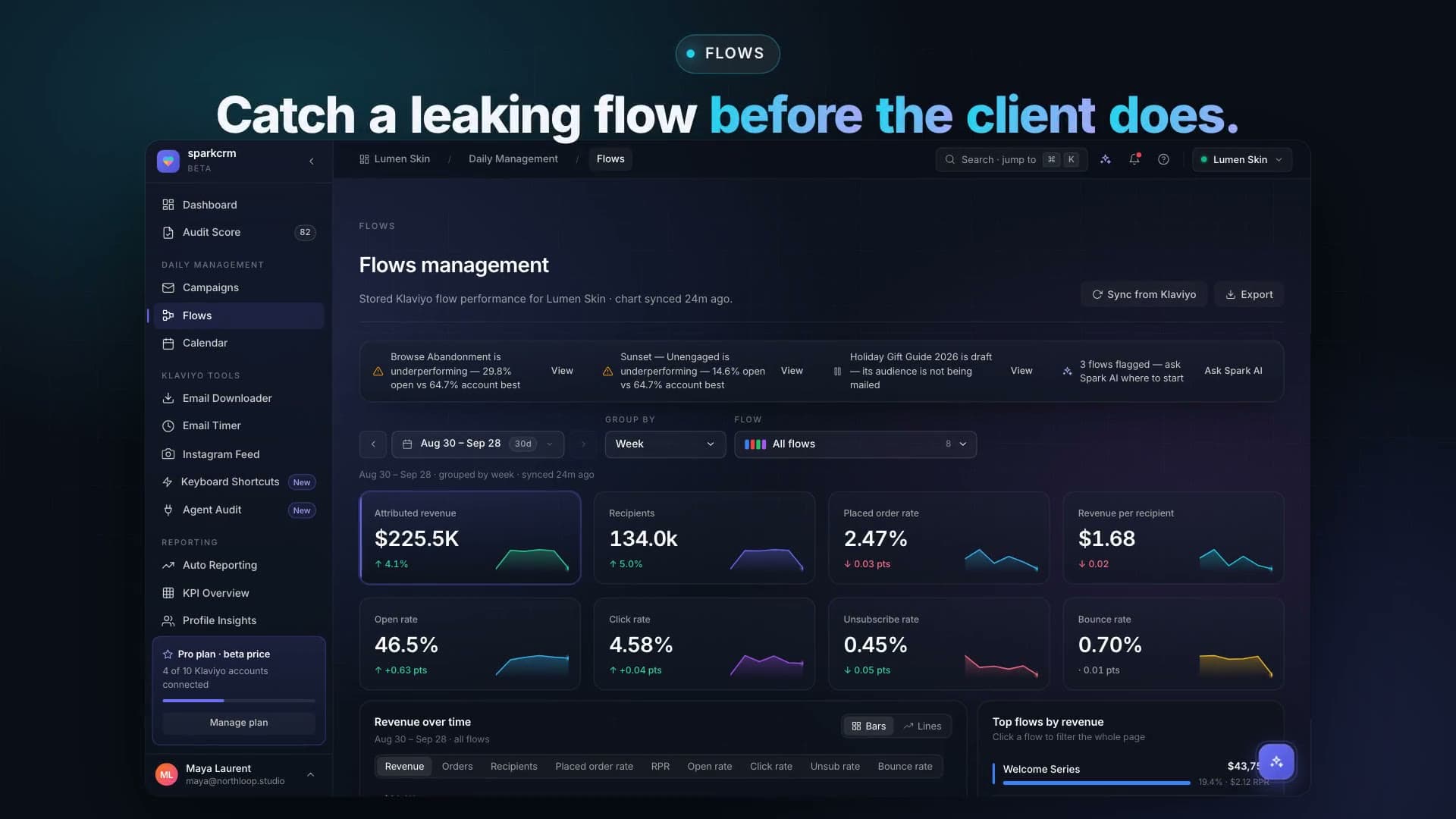
Task: Click the Export button
Action: (1249, 294)
